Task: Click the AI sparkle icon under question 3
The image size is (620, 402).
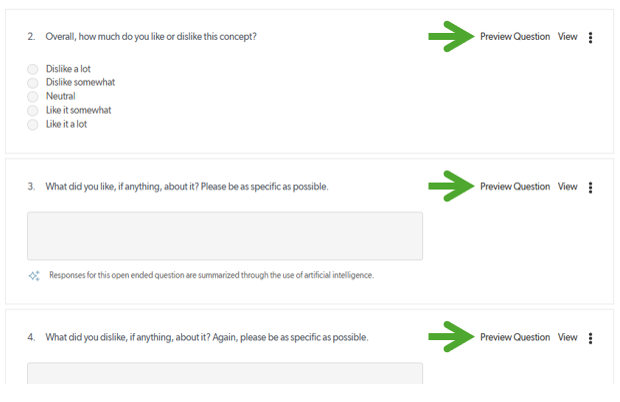Action: pos(34,275)
